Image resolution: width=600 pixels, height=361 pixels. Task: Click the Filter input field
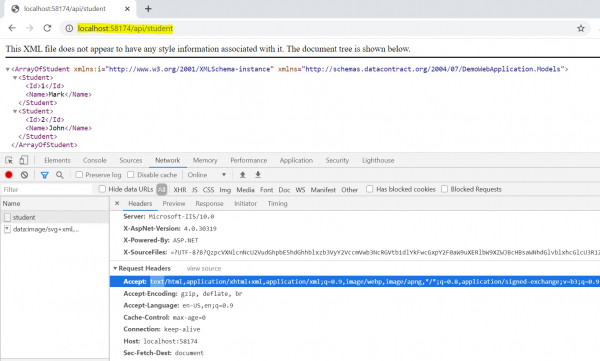(47, 189)
